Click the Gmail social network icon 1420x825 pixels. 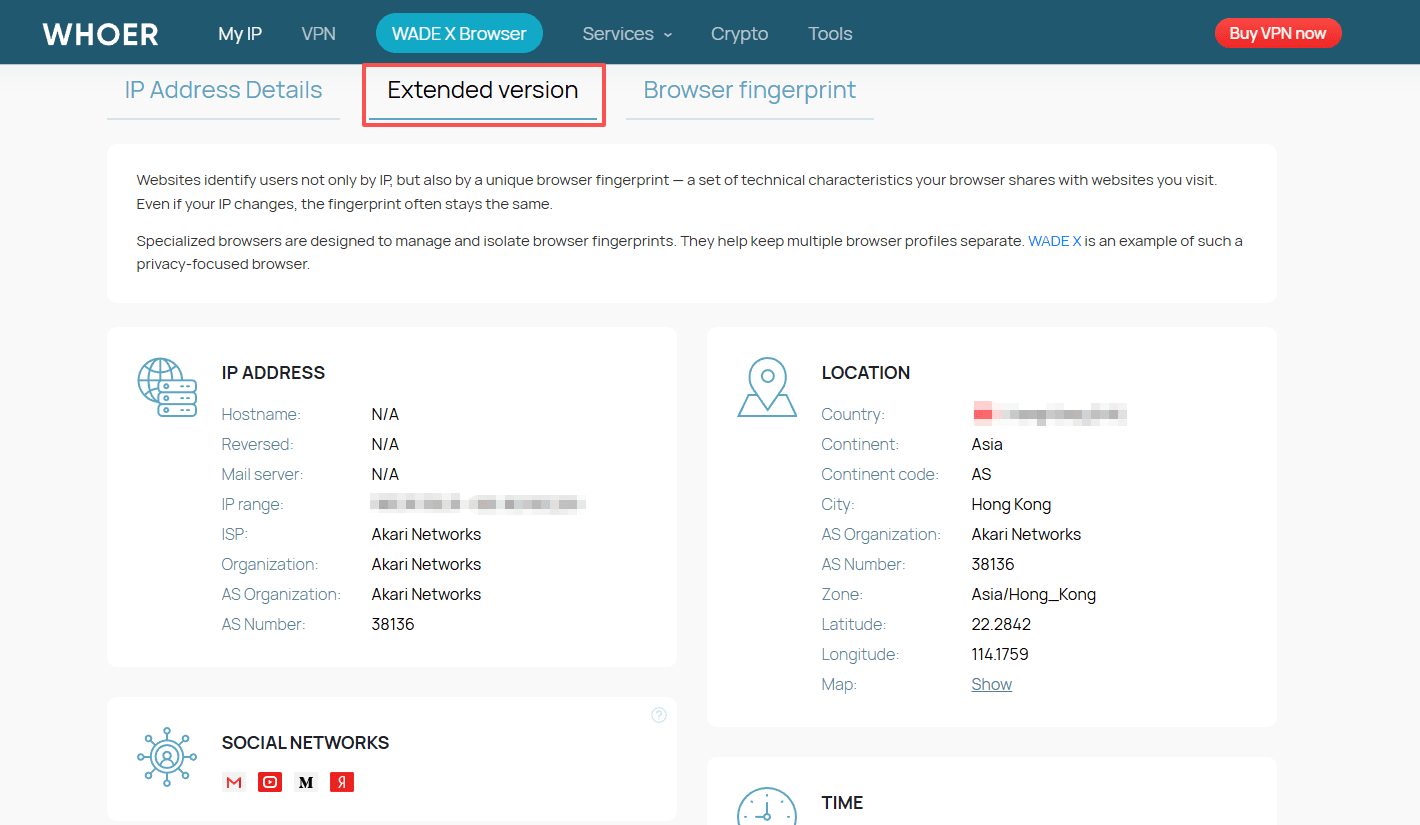(234, 782)
